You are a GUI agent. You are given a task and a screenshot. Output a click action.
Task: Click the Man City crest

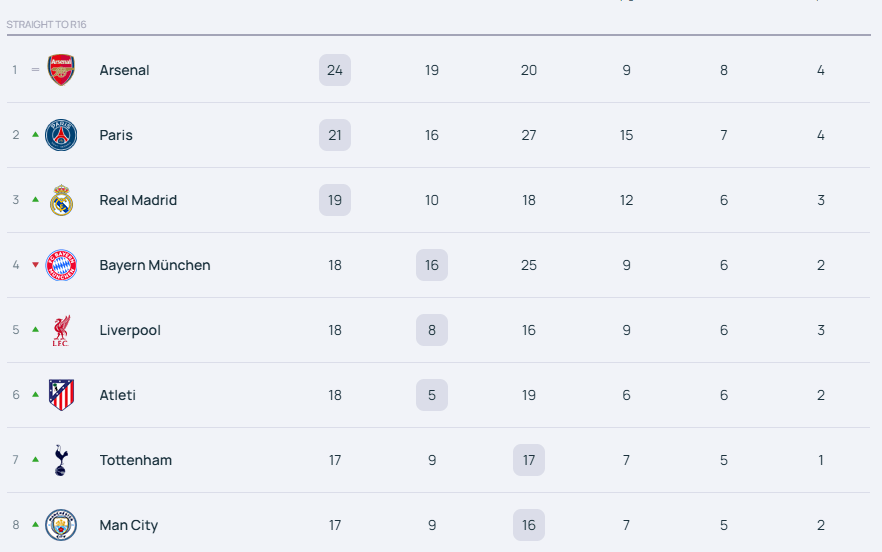61,525
